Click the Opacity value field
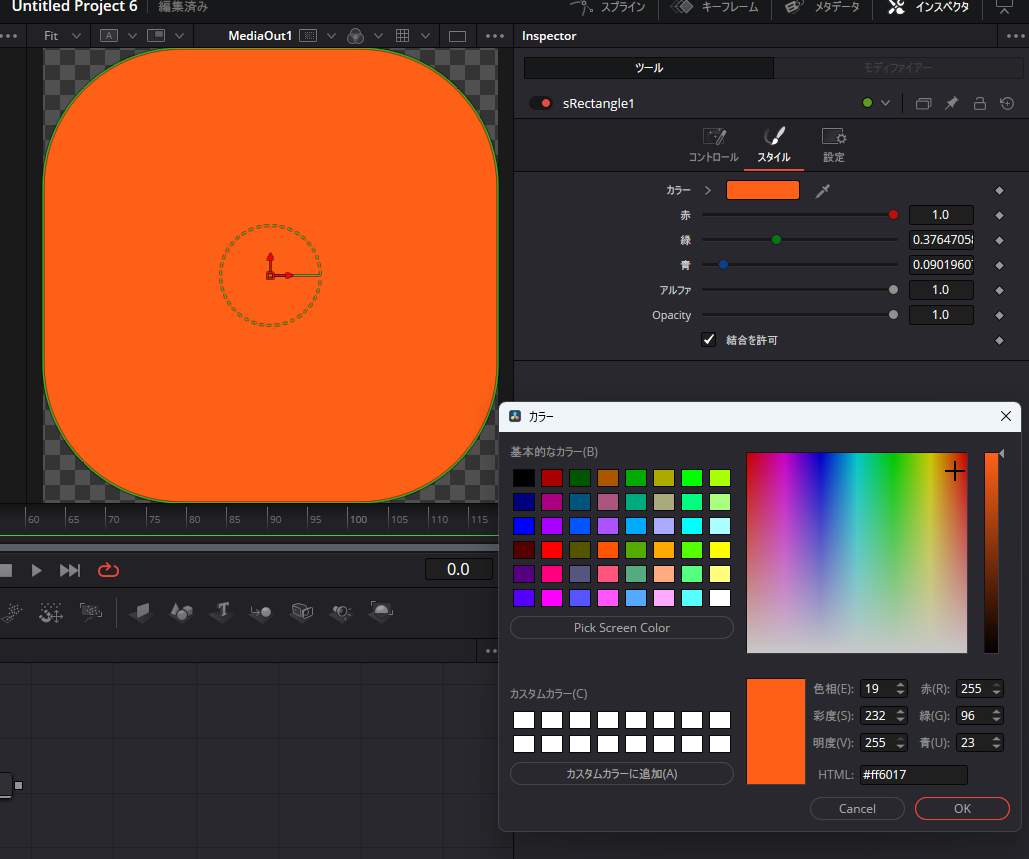Viewport: 1029px width, 859px height. (940, 315)
